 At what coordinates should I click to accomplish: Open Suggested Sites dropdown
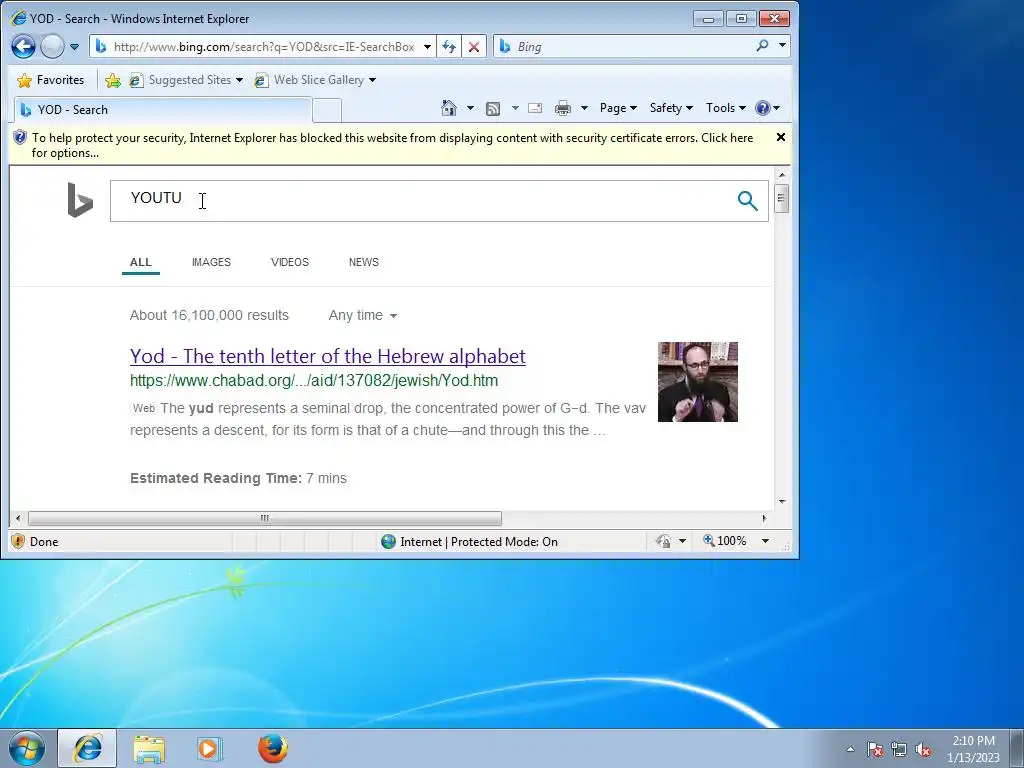tap(186, 80)
